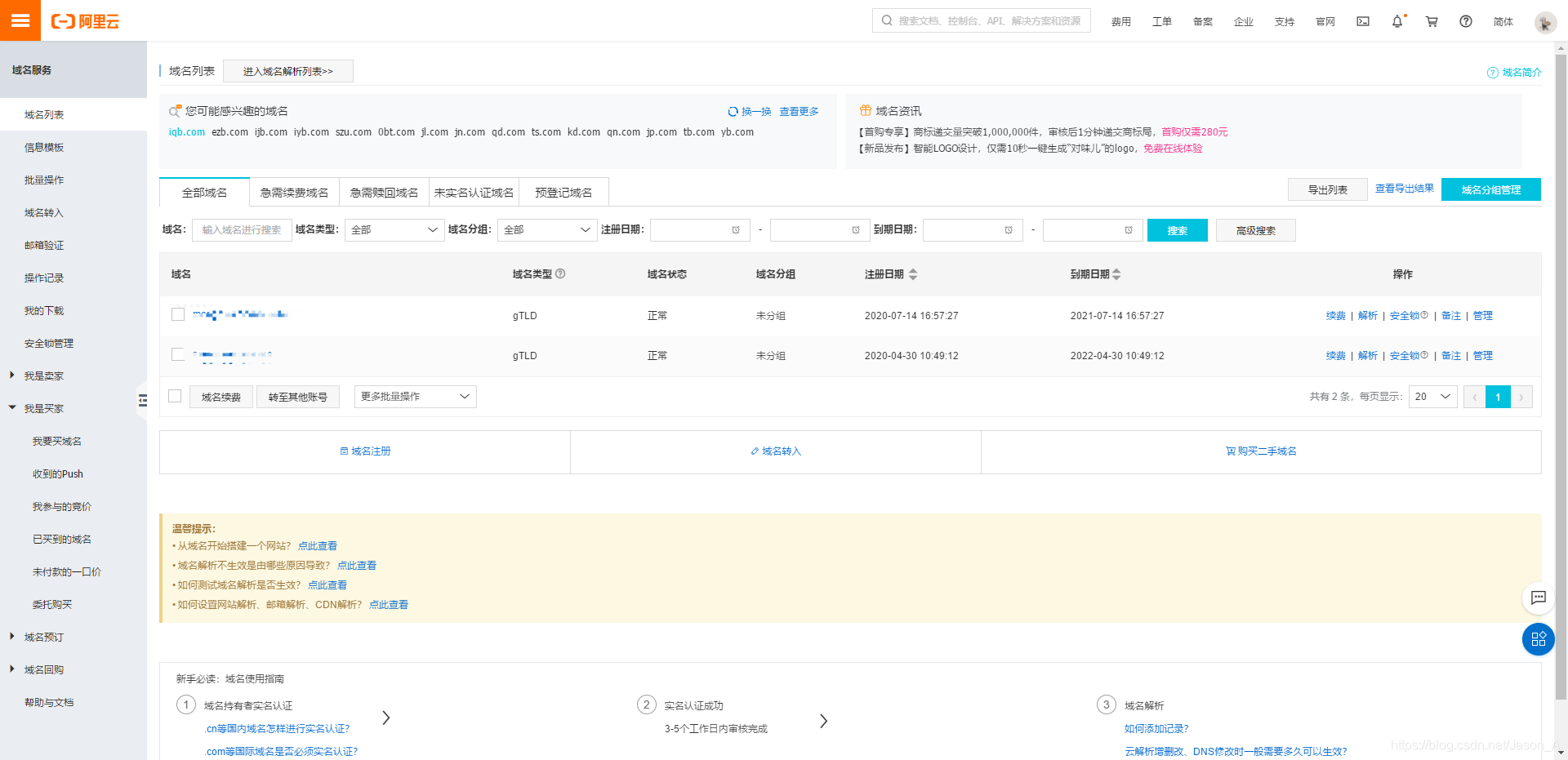Open the orange hamburger menu
This screenshot has width=1568, height=760.
click(x=20, y=20)
